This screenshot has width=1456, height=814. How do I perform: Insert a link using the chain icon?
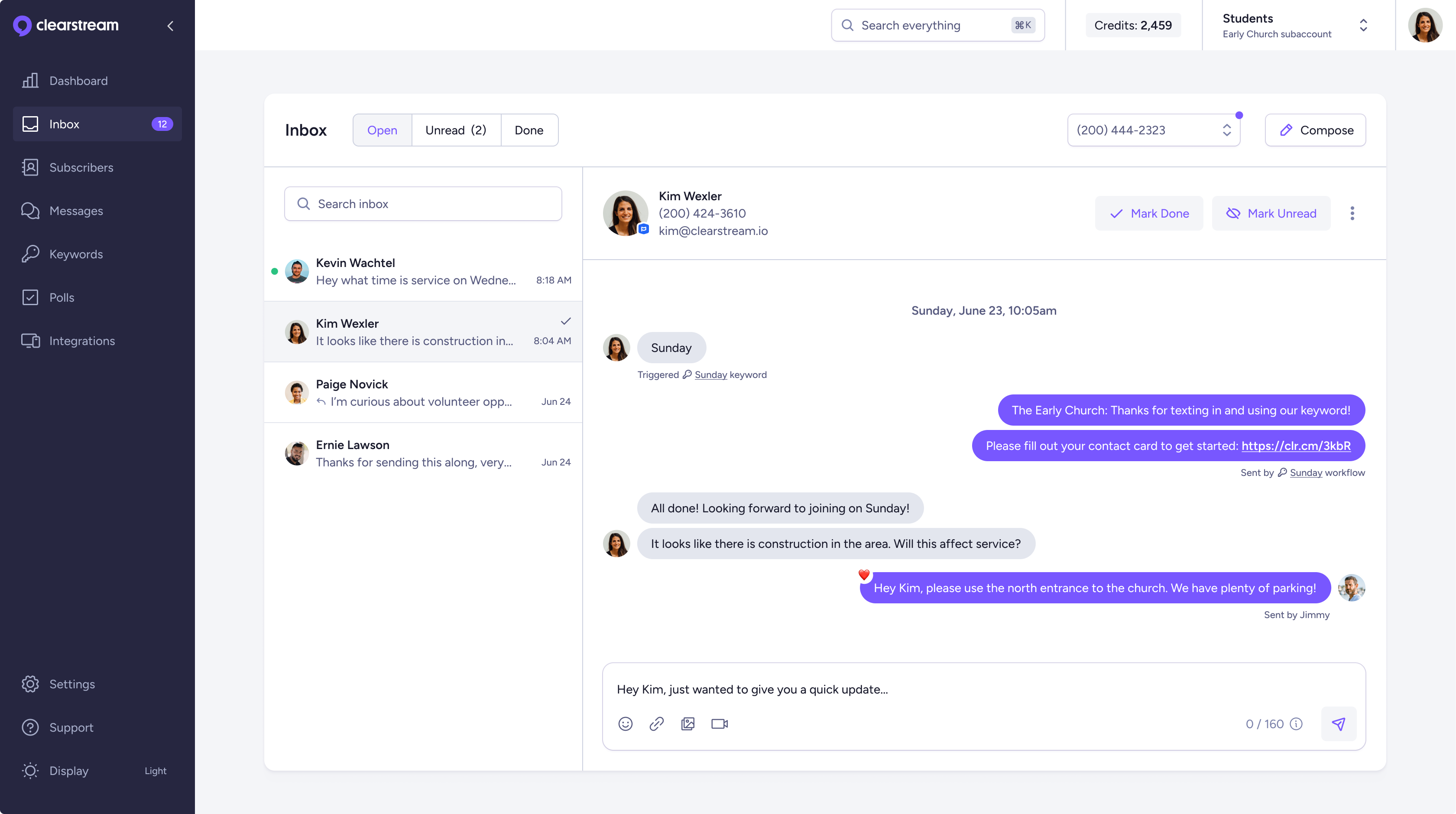(656, 723)
